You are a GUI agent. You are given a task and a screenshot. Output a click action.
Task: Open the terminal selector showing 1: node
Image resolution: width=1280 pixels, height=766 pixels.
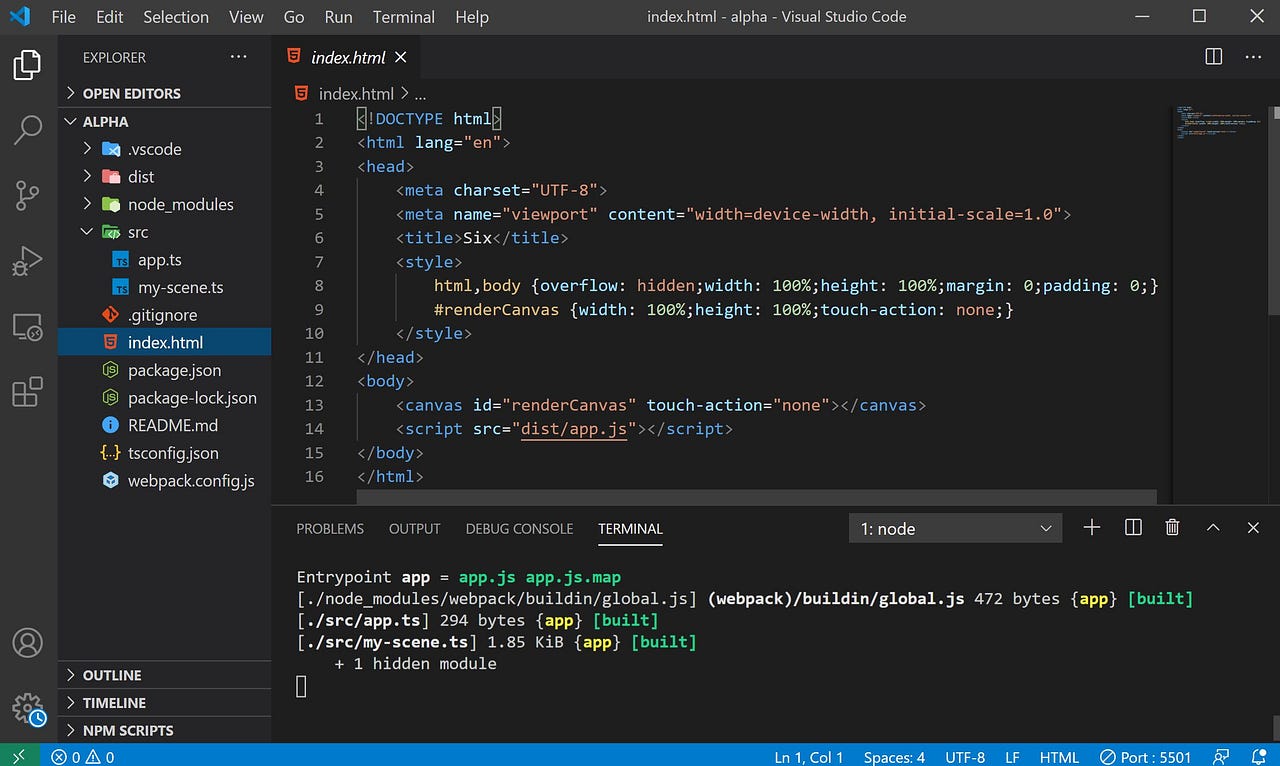tap(953, 527)
